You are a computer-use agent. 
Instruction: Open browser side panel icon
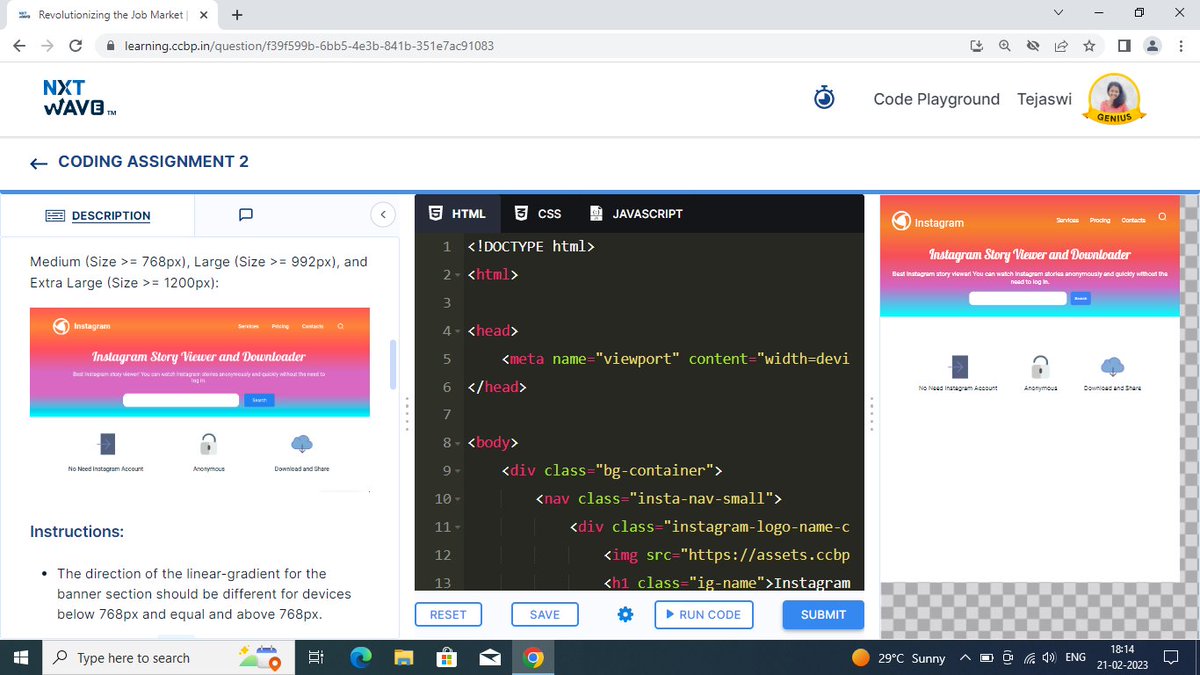(x=1124, y=46)
